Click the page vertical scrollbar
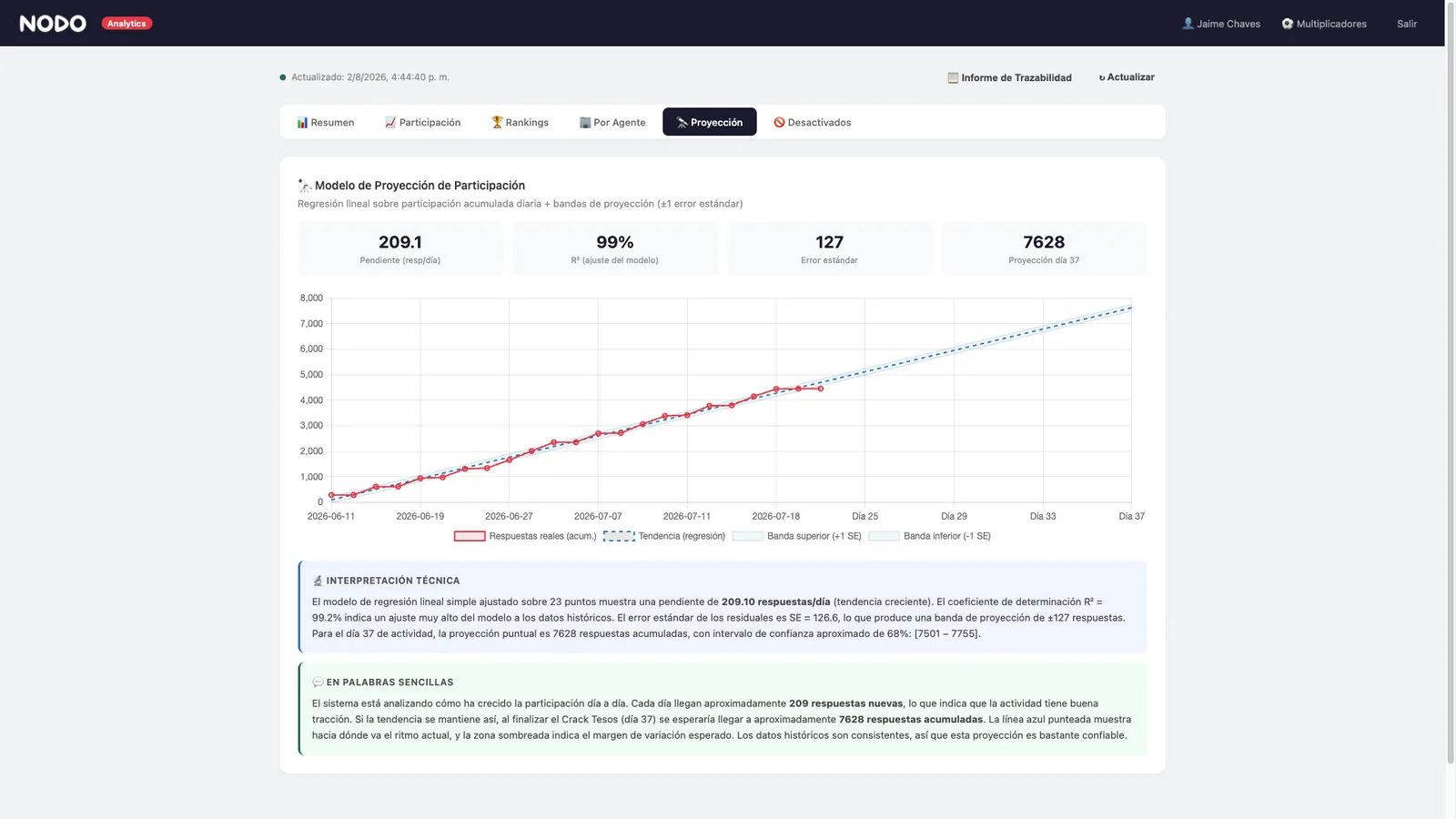1456x819 pixels. 1451,409
